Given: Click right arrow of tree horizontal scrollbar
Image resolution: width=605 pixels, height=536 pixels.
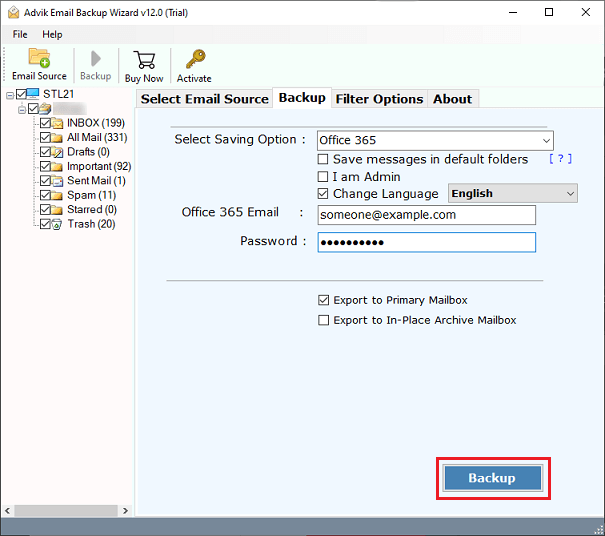Looking at the screenshot, I should pos(125,511).
